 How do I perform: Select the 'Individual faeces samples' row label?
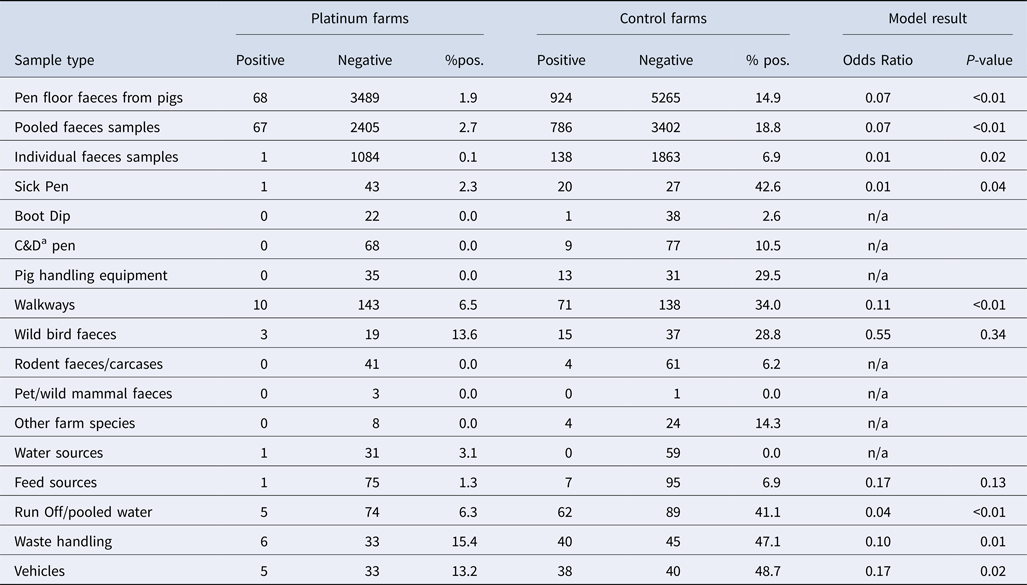(96, 157)
